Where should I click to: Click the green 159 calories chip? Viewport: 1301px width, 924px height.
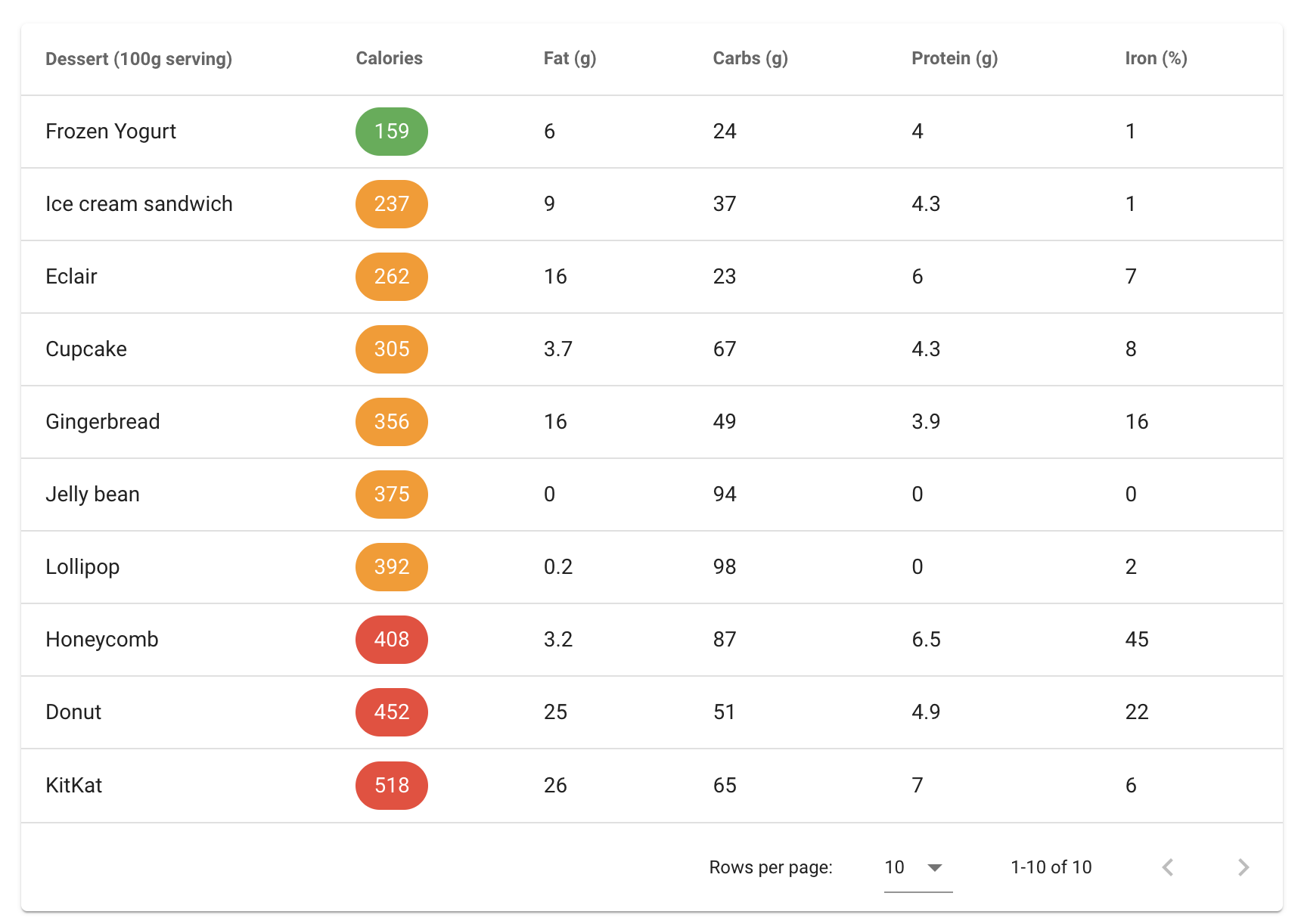[x=391, y=132]
